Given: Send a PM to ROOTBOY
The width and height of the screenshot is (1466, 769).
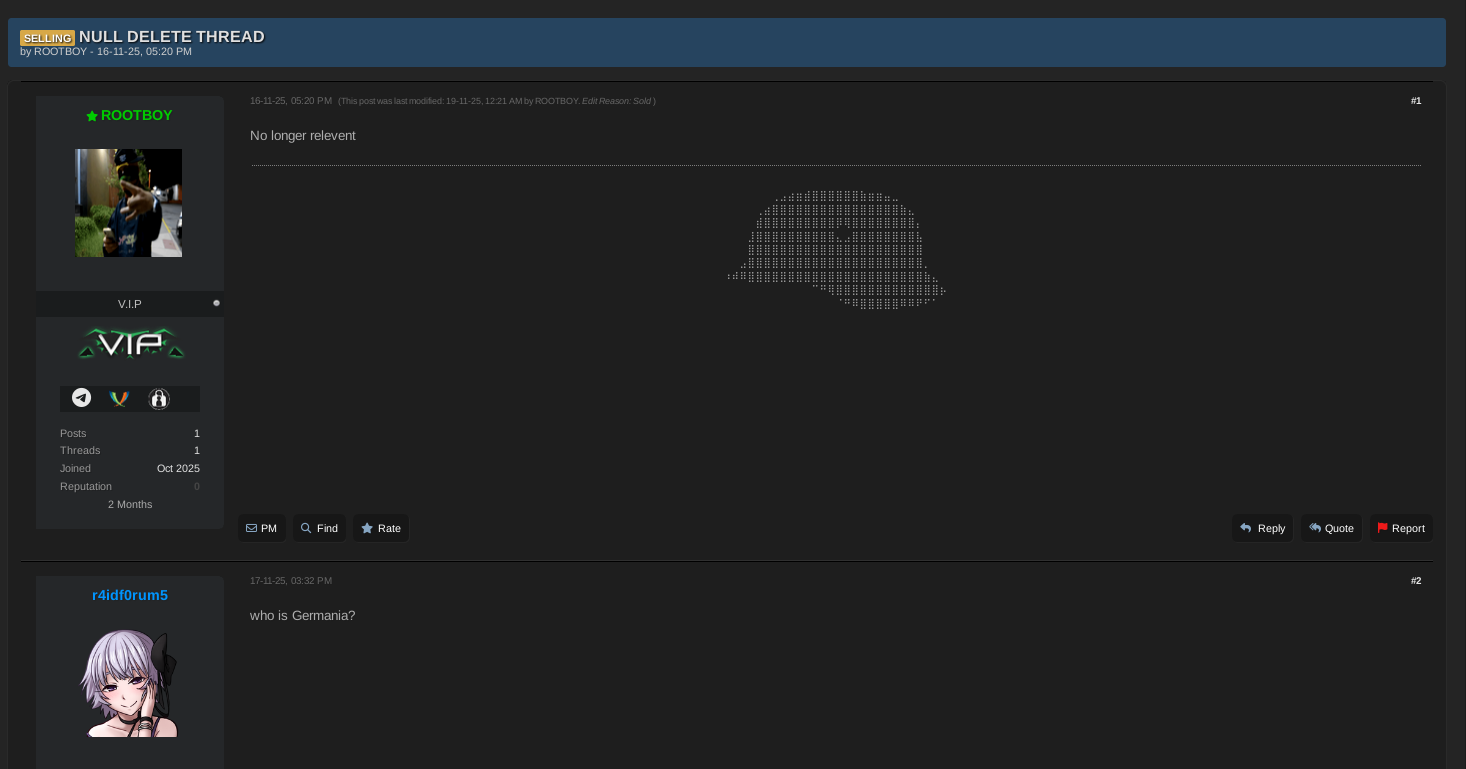Looking at the screenshot, I should point(261,528).
